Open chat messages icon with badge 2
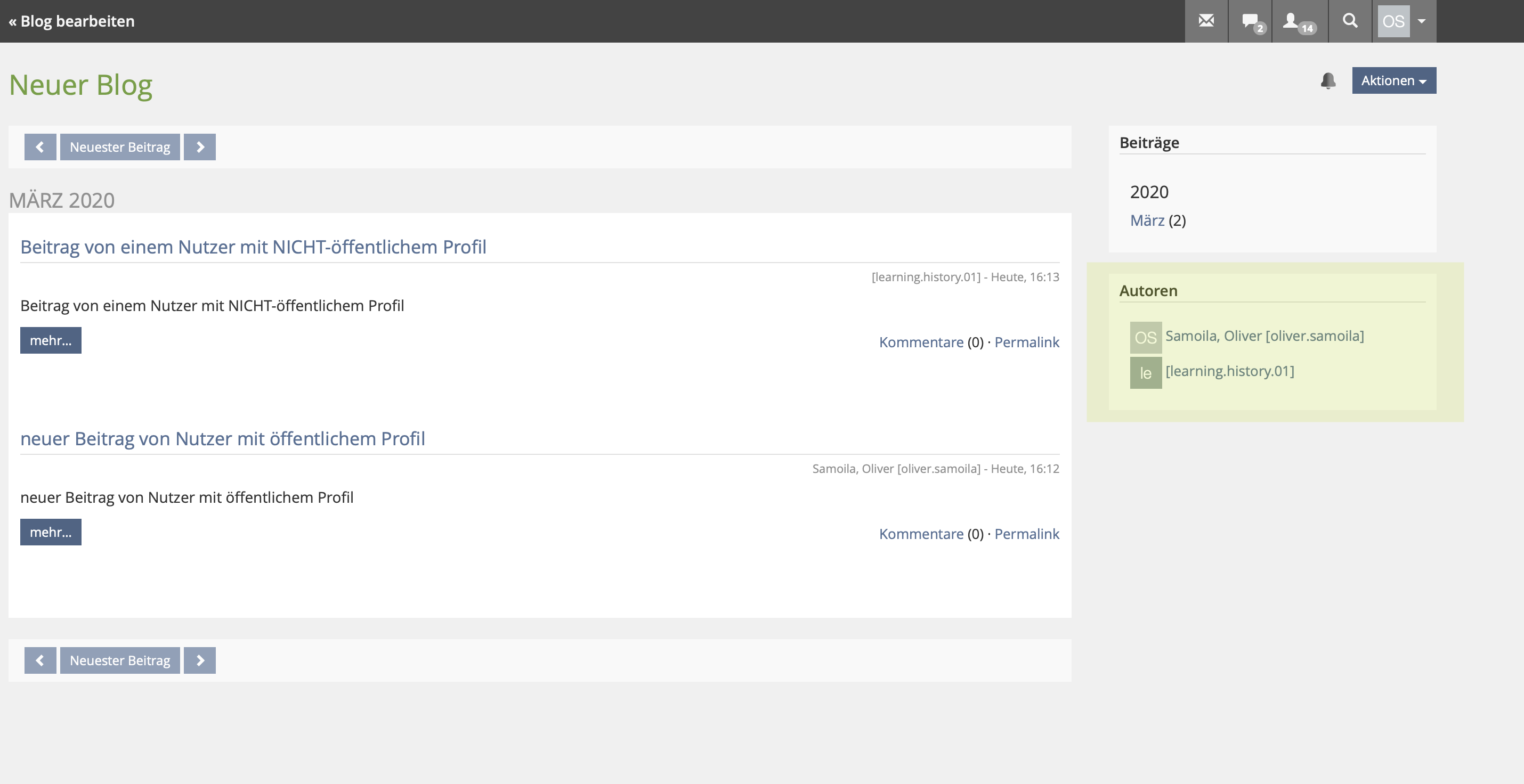Image resolution: width=1524 pixels, height=784 pixels. click(x=1250, y=21)
